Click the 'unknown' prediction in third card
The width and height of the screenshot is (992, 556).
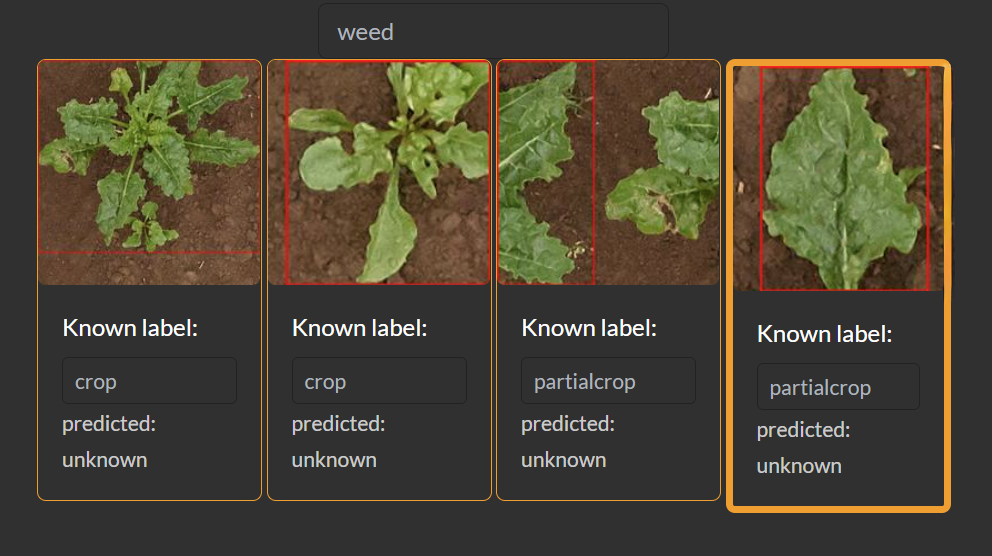pos(563,460)
